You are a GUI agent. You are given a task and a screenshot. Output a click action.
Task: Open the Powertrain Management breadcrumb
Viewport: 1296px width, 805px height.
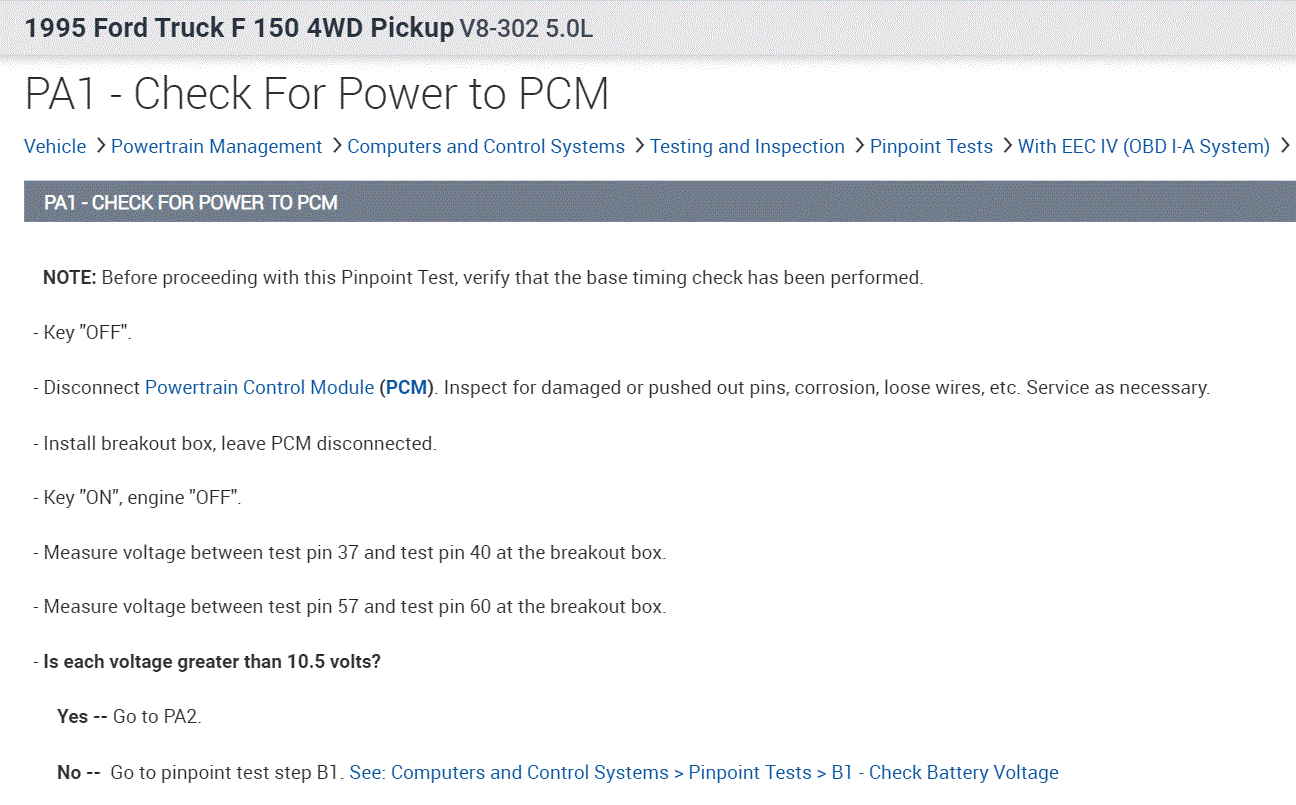point(216,147)
